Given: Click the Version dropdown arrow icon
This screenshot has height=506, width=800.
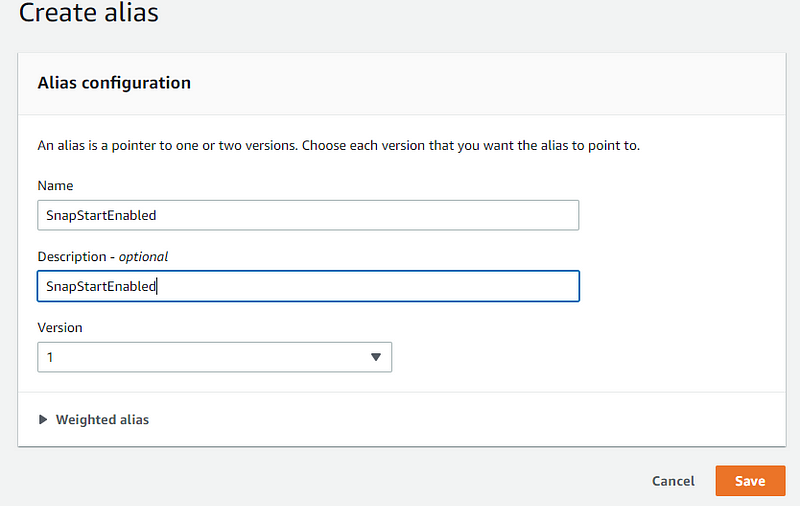Looking at the screenshot, I should 376,357.
